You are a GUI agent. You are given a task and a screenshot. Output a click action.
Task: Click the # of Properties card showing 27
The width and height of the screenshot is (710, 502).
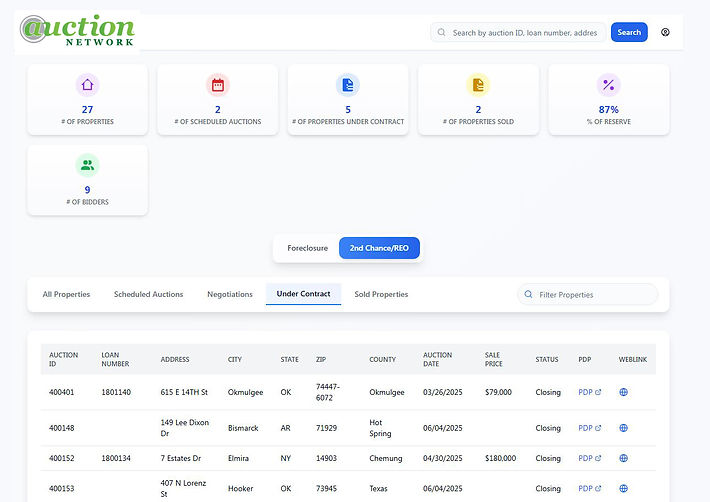[x=87, y=100]
